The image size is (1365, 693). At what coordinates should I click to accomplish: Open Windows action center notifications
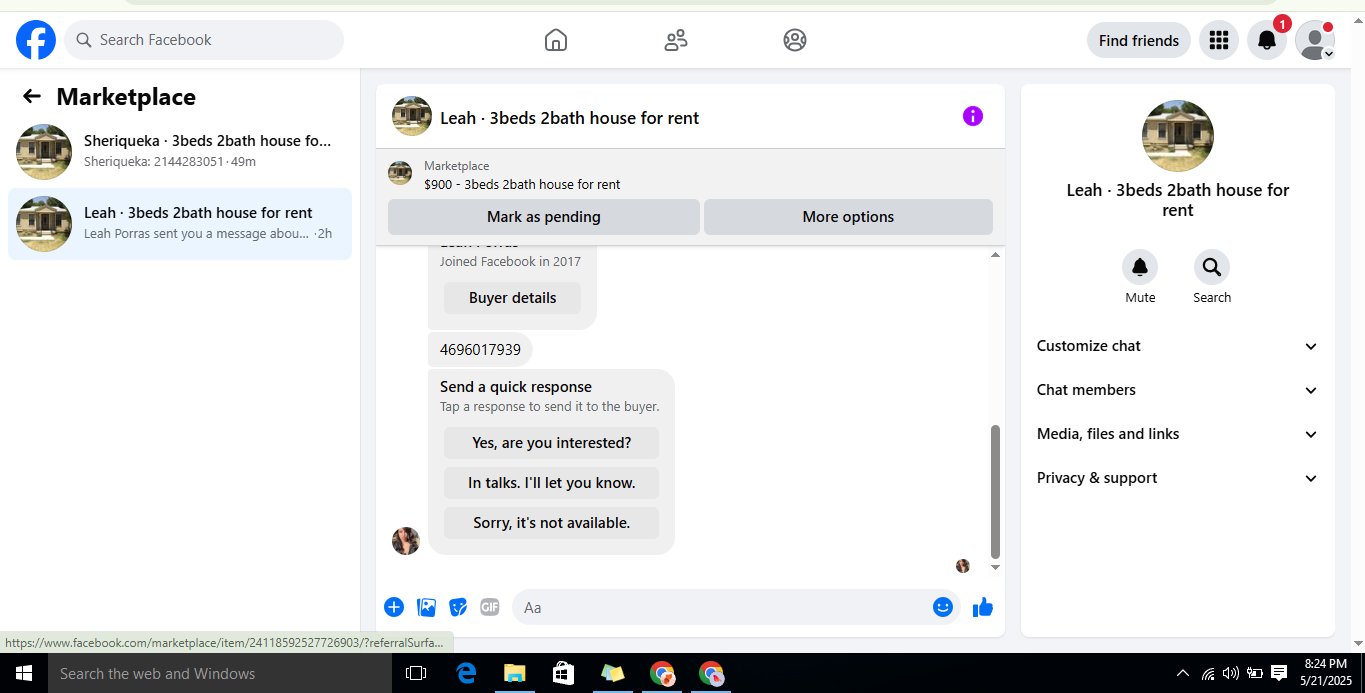[x=1279, y=673]
